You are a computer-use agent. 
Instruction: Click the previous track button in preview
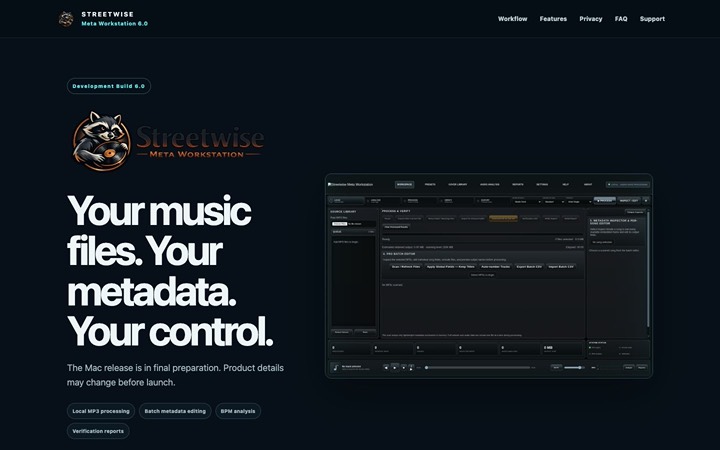386,367
